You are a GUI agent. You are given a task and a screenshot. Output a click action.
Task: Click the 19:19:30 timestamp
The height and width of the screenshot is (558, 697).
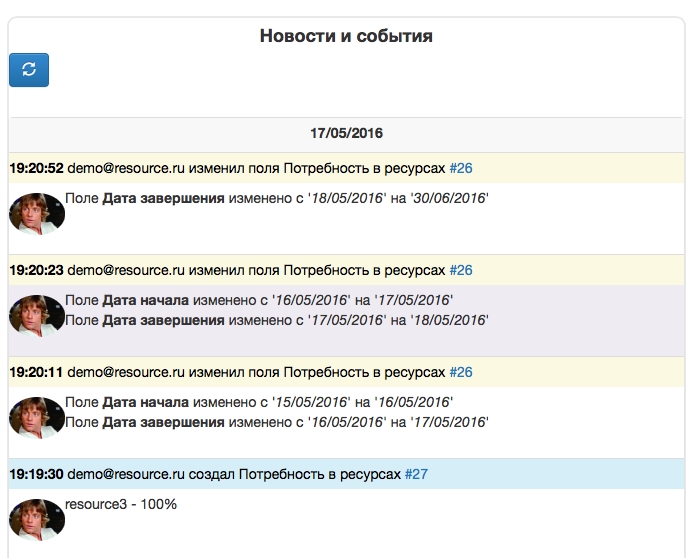(x=36, y=474)
